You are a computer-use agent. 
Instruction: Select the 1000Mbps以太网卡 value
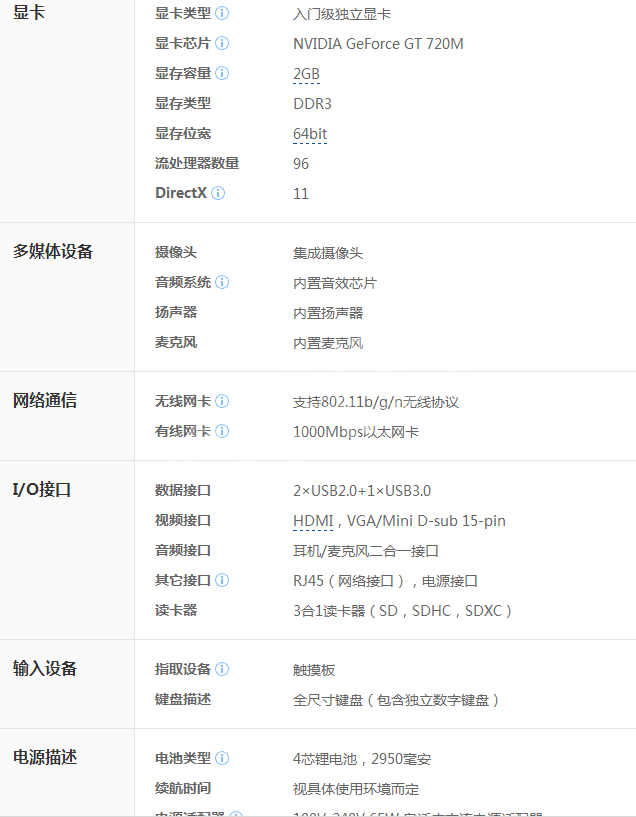[356, 432]
